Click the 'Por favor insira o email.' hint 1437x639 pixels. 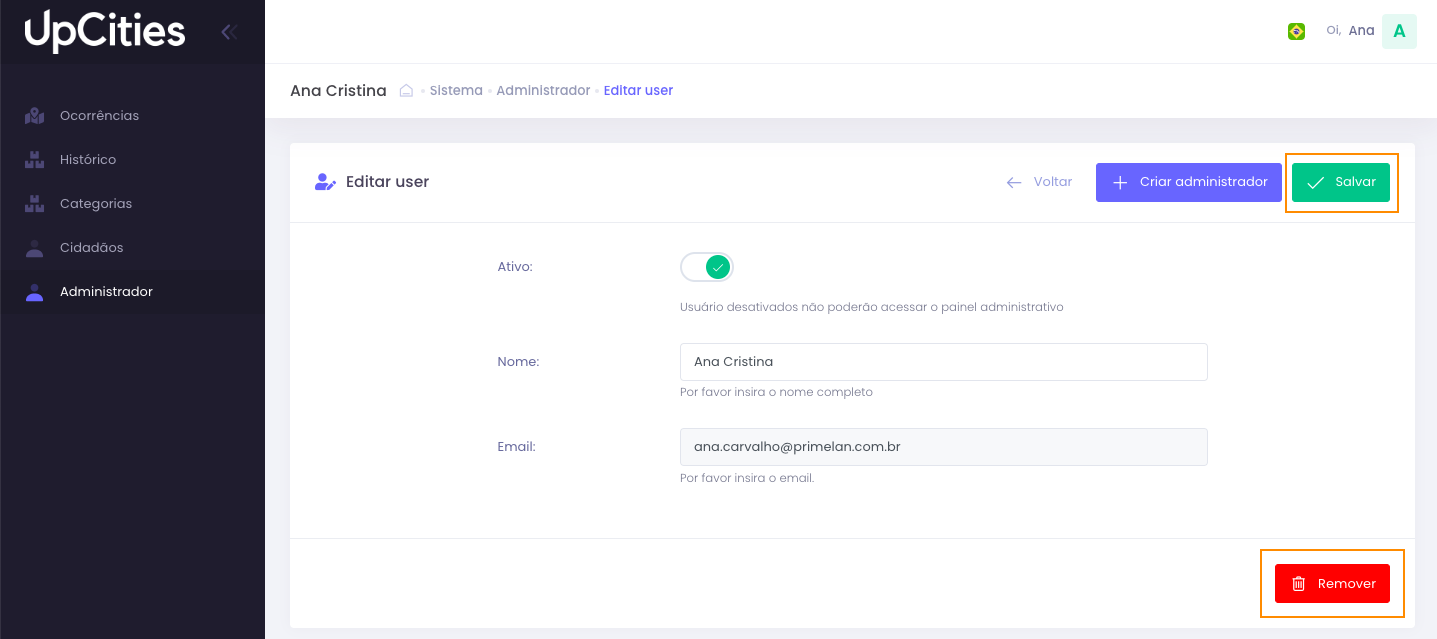coord(747,478)
